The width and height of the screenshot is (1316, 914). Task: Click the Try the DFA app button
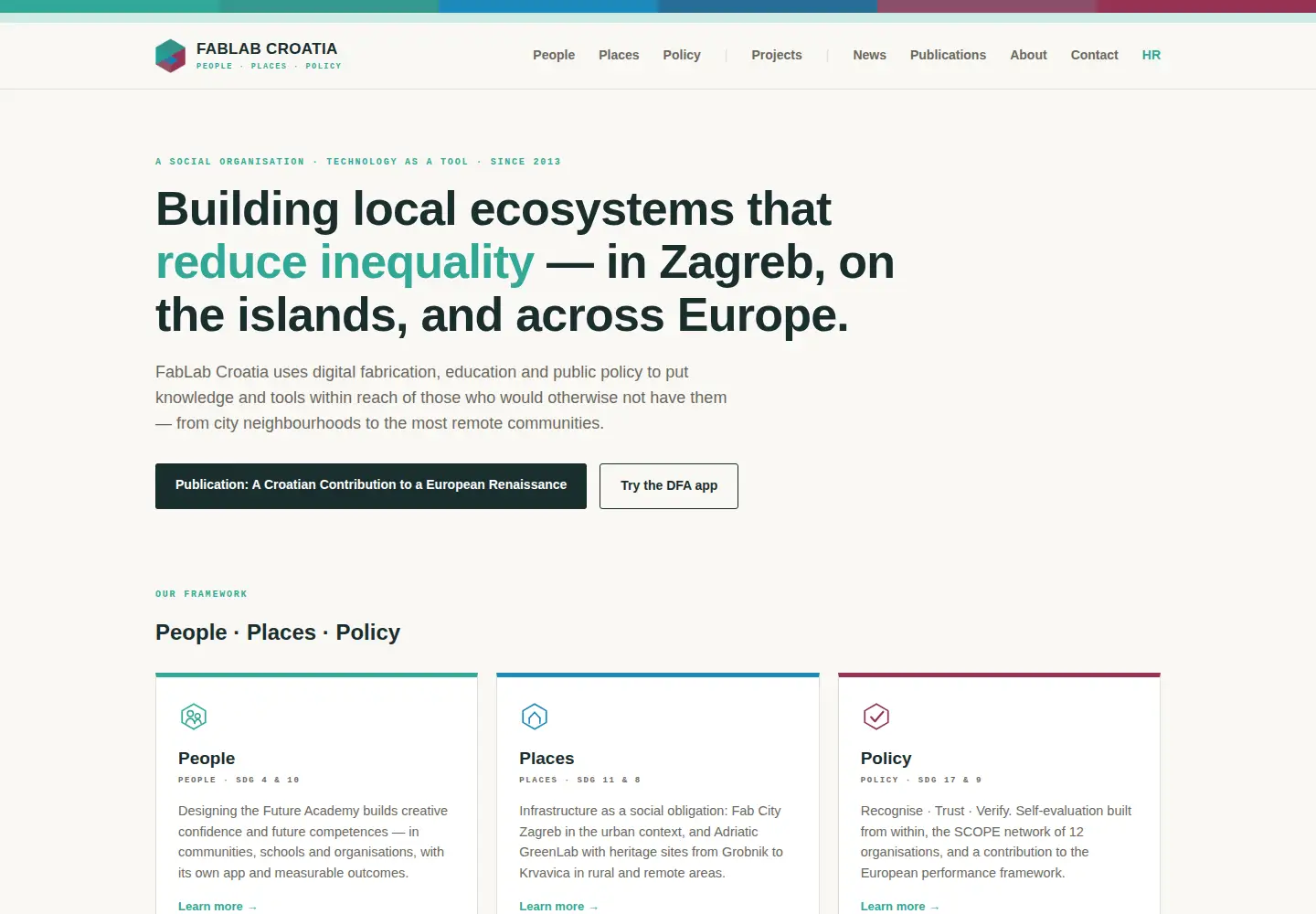point(669,486)
